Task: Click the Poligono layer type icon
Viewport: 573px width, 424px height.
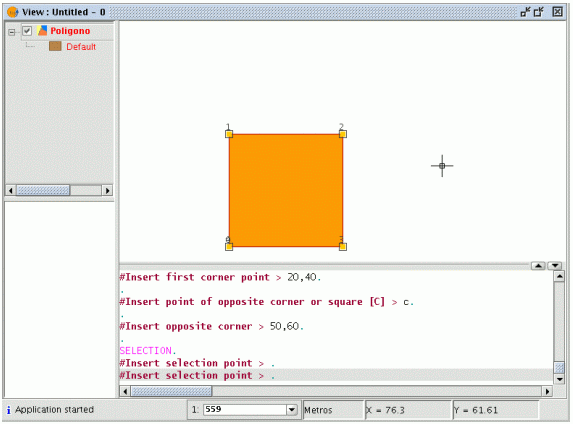Action: coord(42,31)
